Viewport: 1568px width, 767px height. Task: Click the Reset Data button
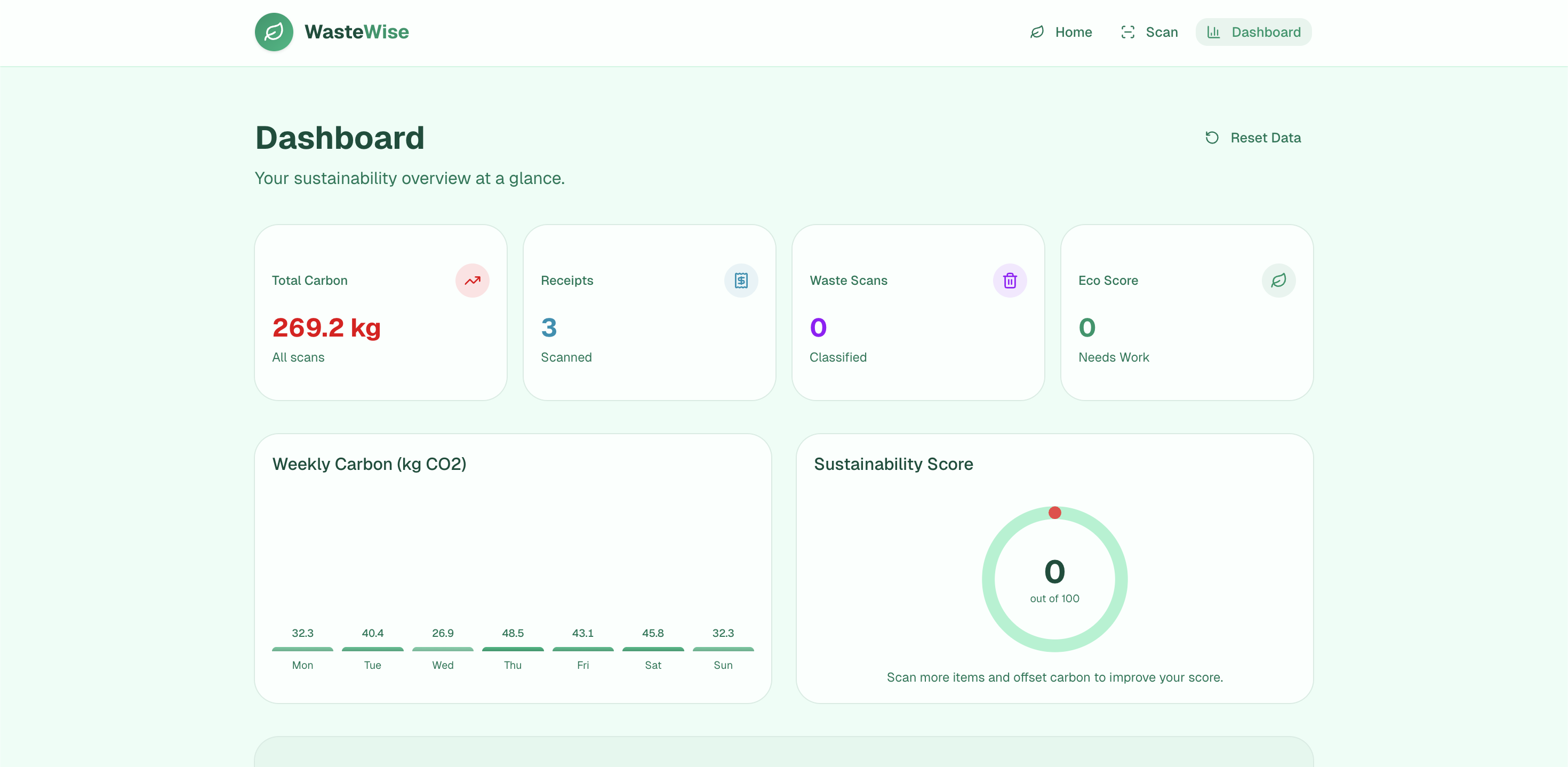1253,138
